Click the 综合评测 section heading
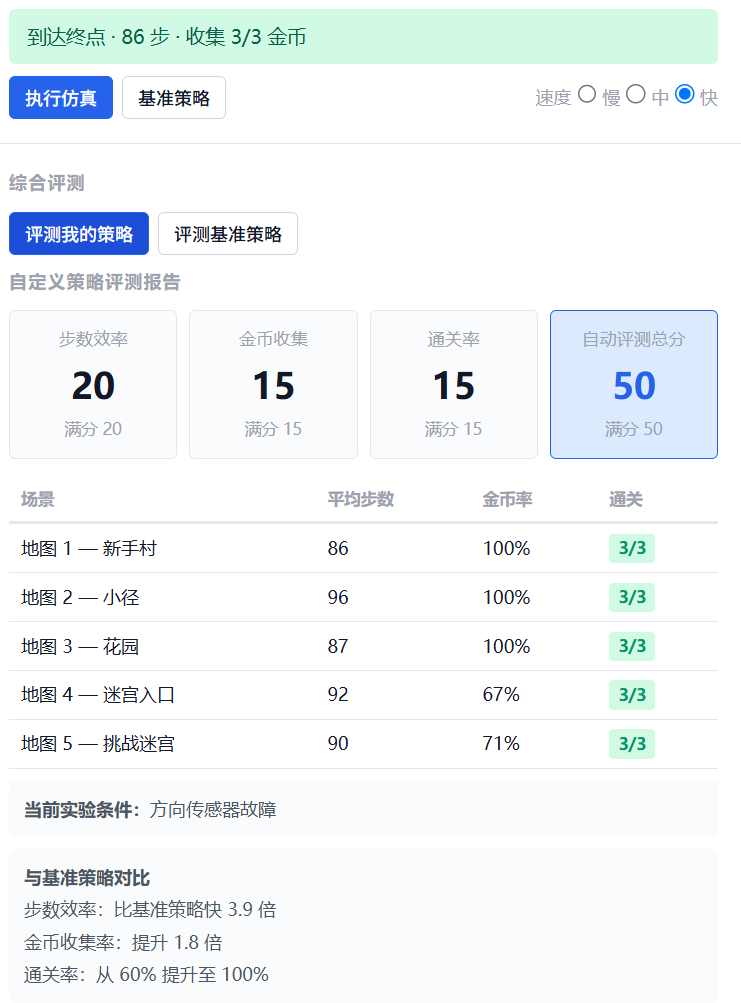Screen dimensions: 741x1003 (47, 183)
